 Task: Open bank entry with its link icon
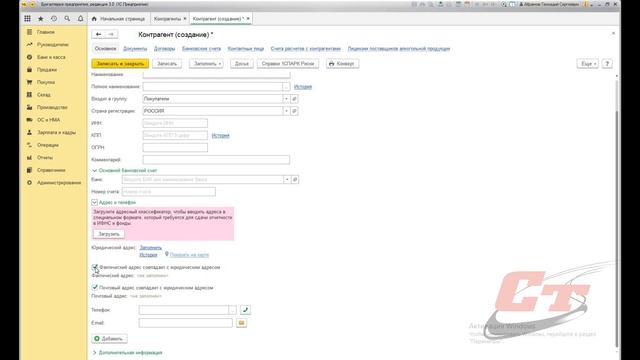295,180
